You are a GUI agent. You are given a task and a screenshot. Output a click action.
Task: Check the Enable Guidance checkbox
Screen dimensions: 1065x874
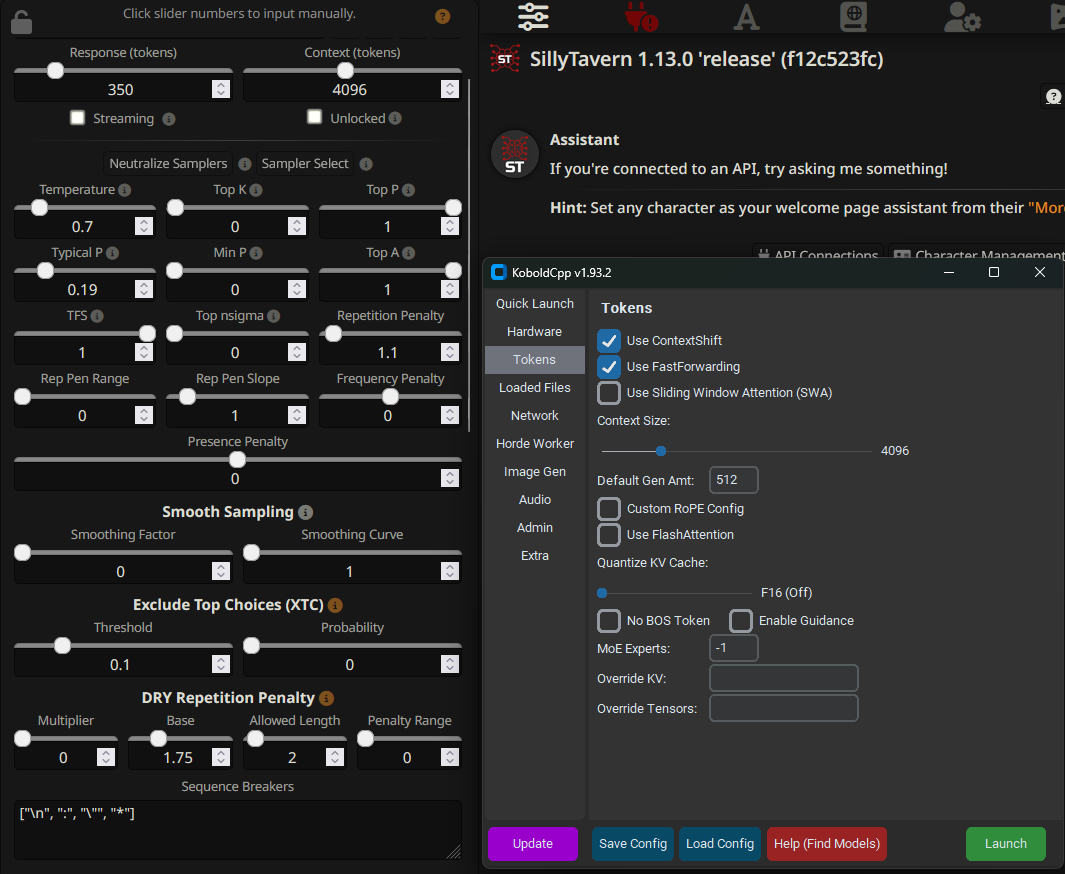tap(741, 621)
